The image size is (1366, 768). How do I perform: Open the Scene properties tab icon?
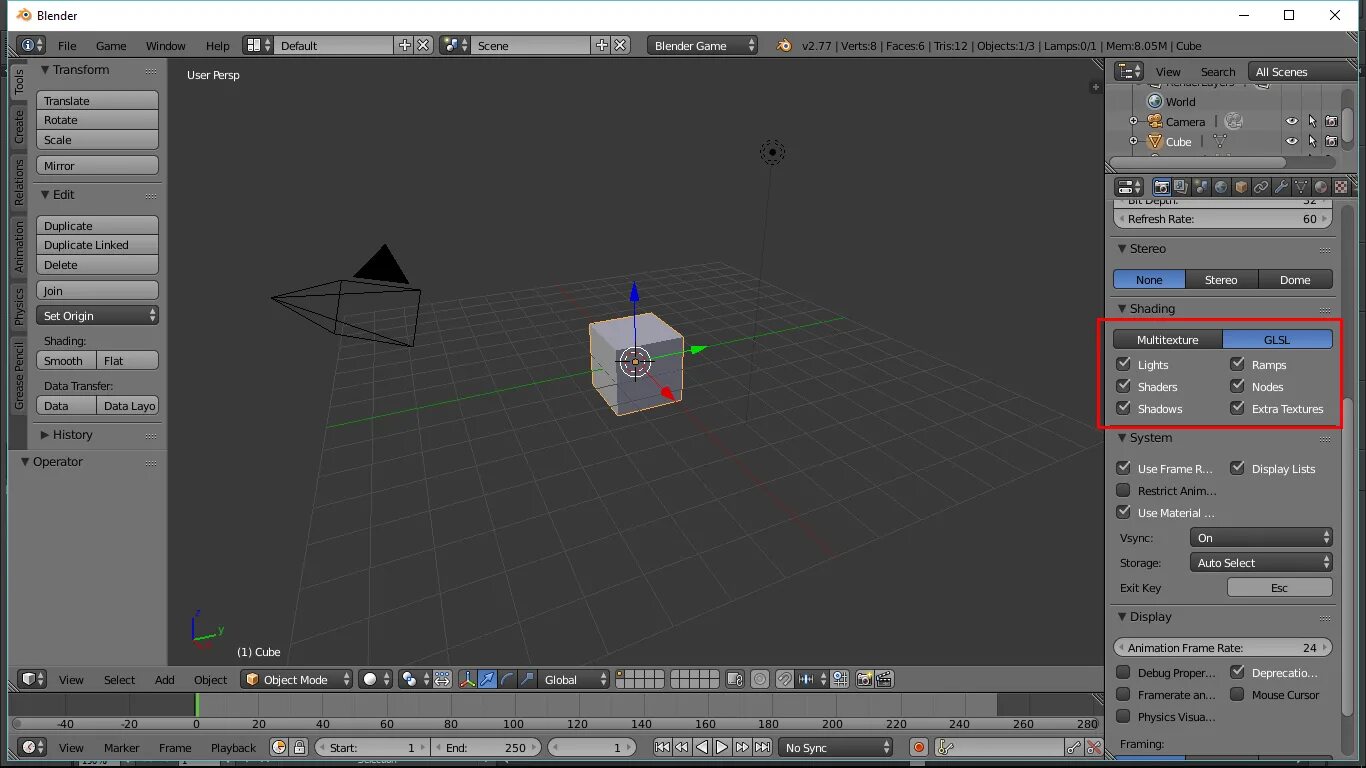click(1201, 187)
